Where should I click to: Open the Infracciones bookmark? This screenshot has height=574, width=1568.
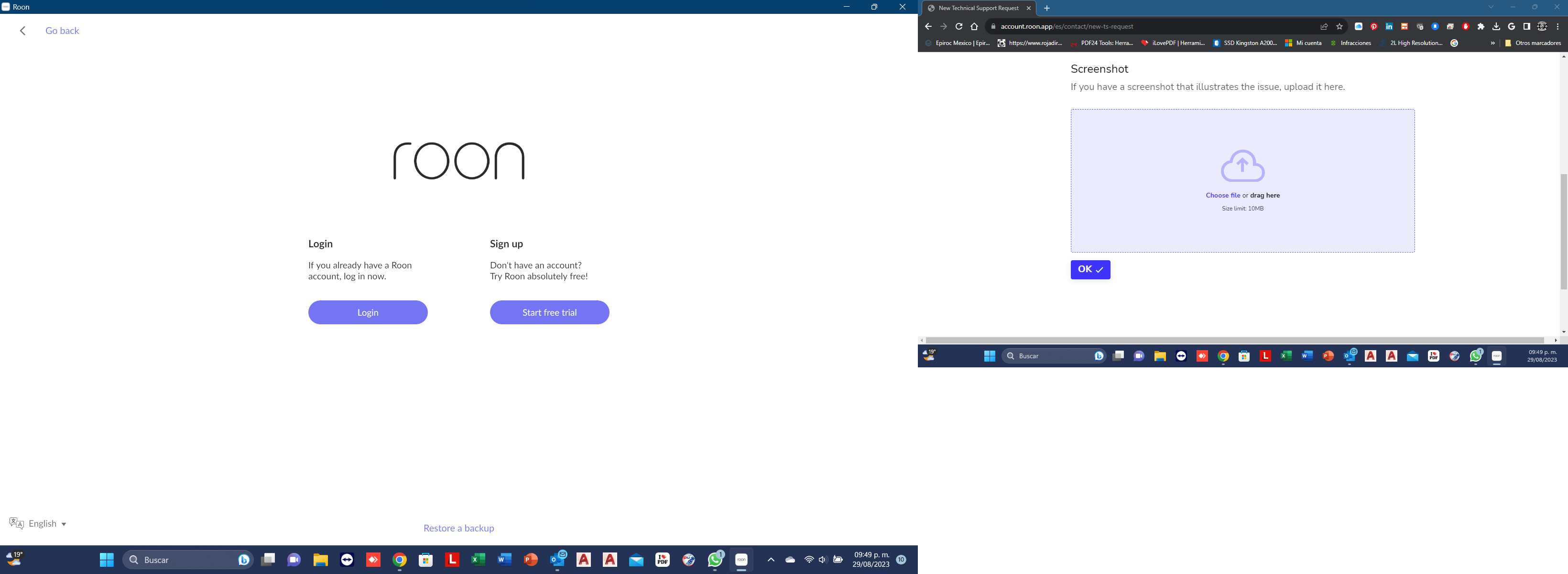[1350, 43]
